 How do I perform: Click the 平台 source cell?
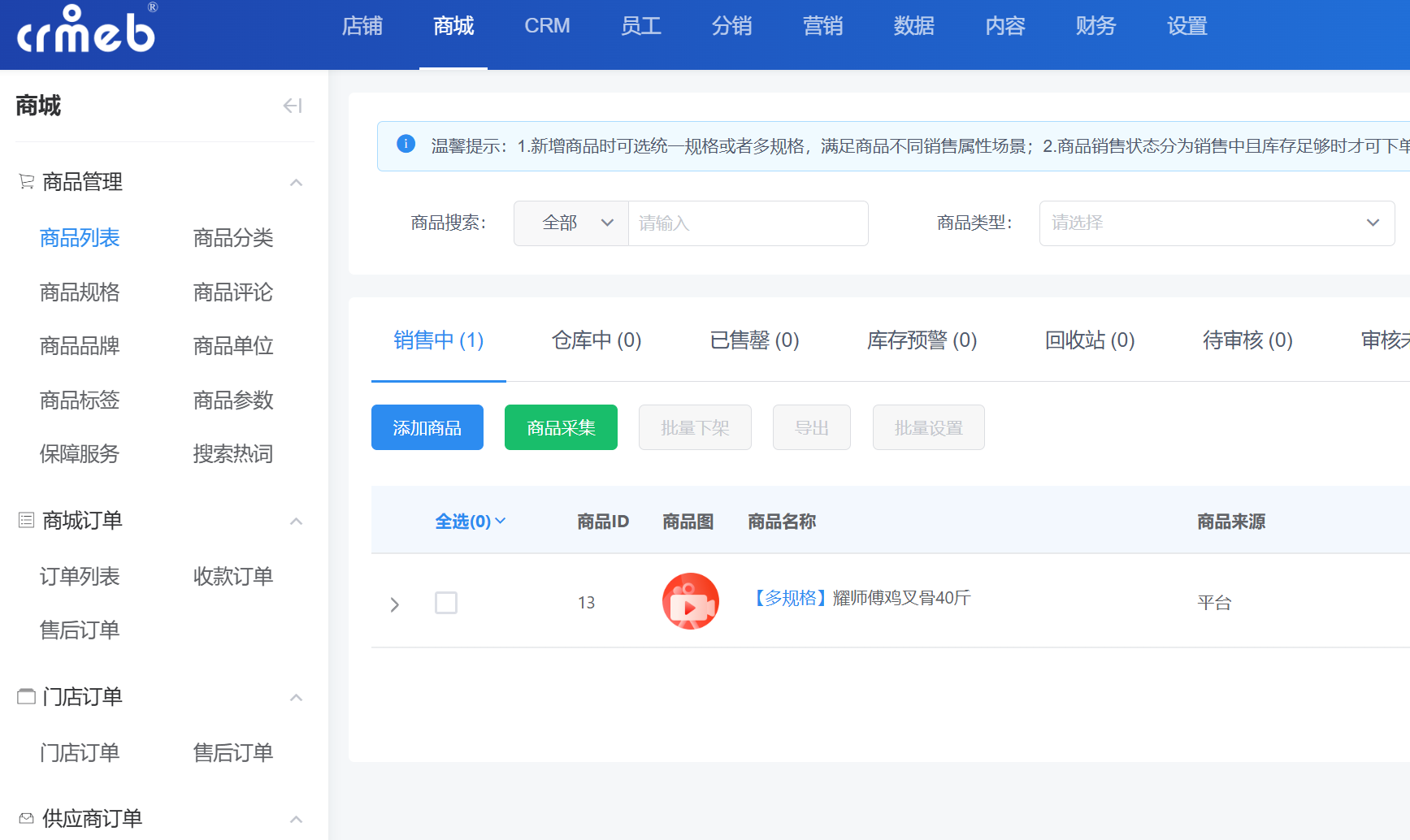click(1214, 603)
